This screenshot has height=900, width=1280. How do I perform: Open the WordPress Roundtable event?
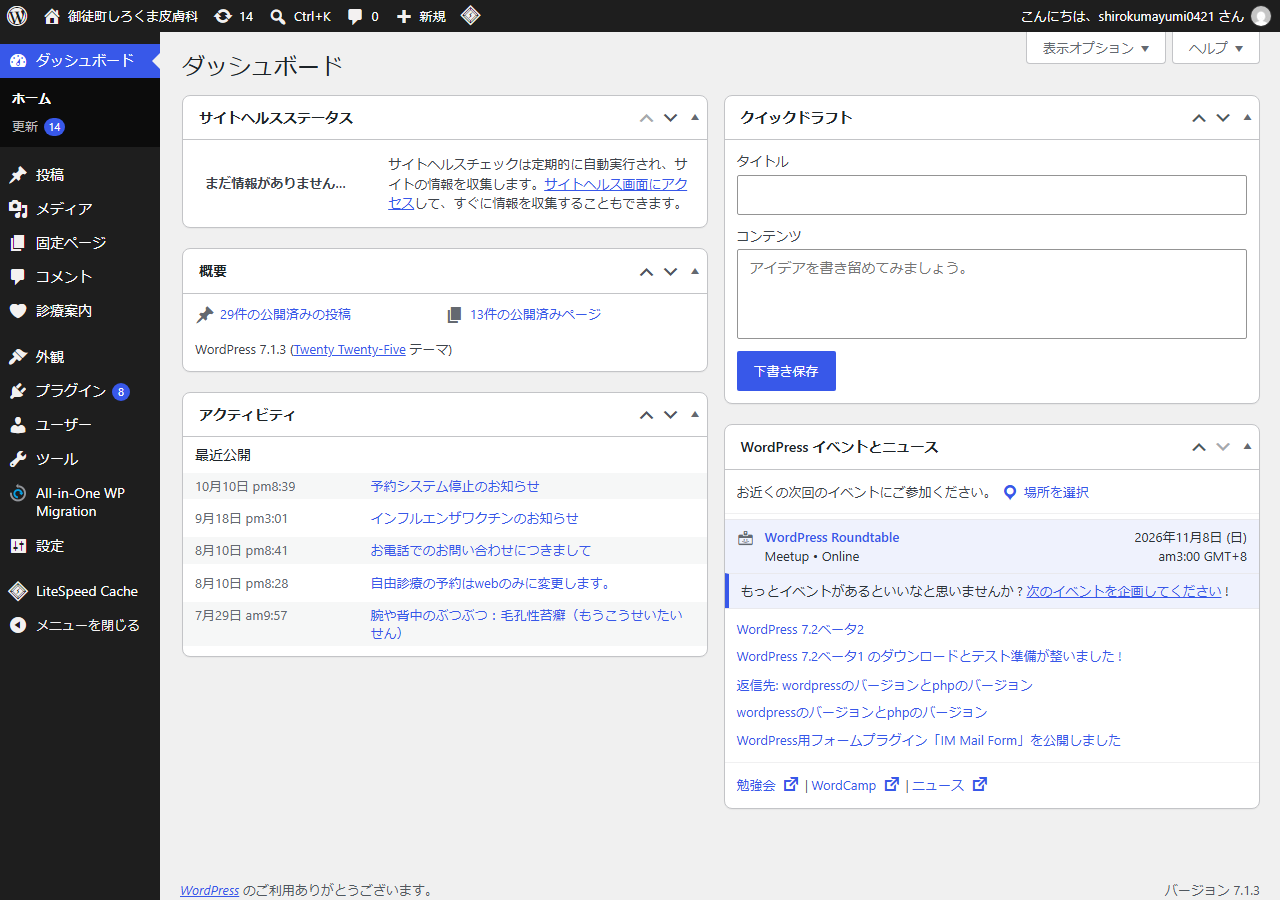tap(832, 537)
